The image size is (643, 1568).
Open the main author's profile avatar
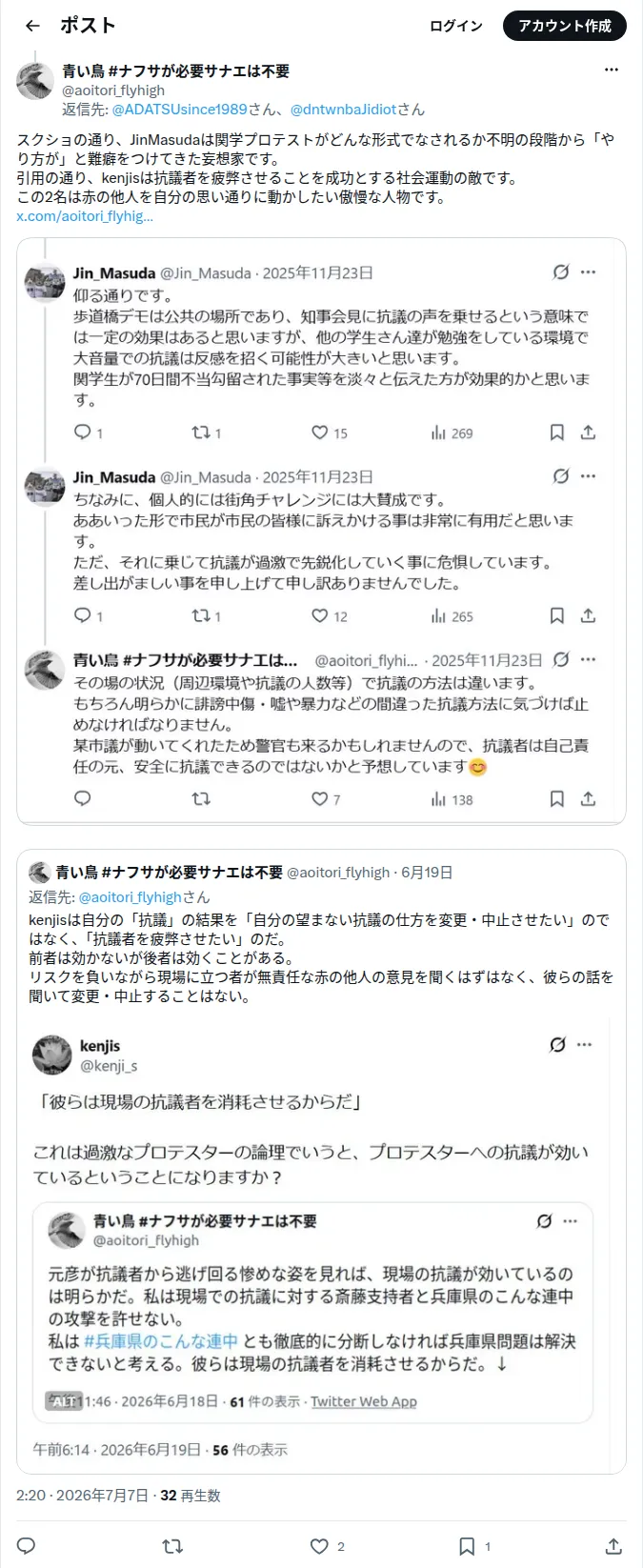coord(34,82)
